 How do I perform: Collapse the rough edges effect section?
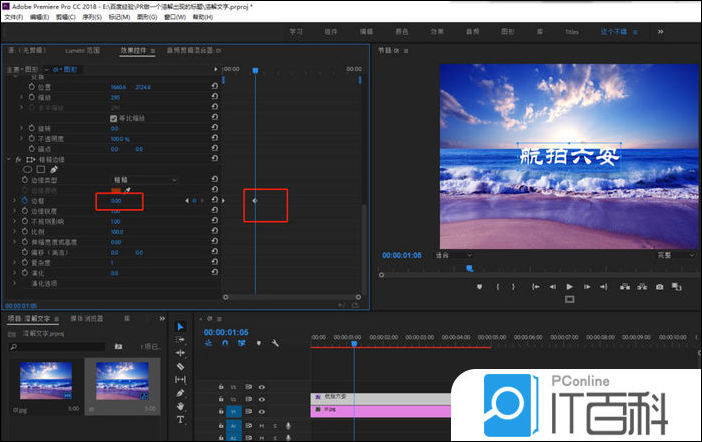9,159
